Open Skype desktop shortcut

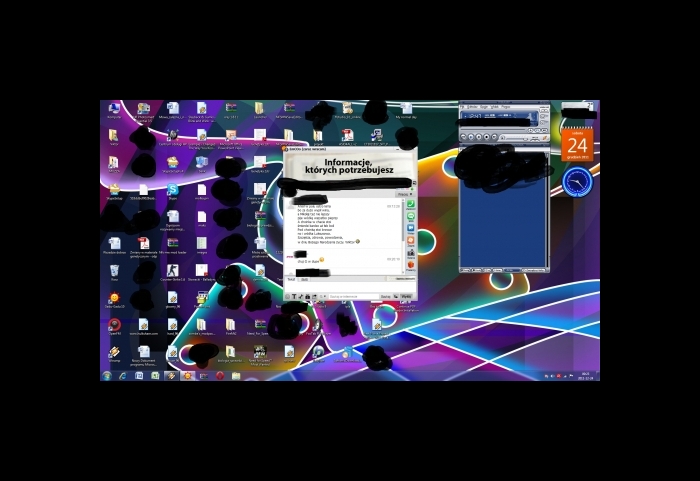(x=172, y=189)
